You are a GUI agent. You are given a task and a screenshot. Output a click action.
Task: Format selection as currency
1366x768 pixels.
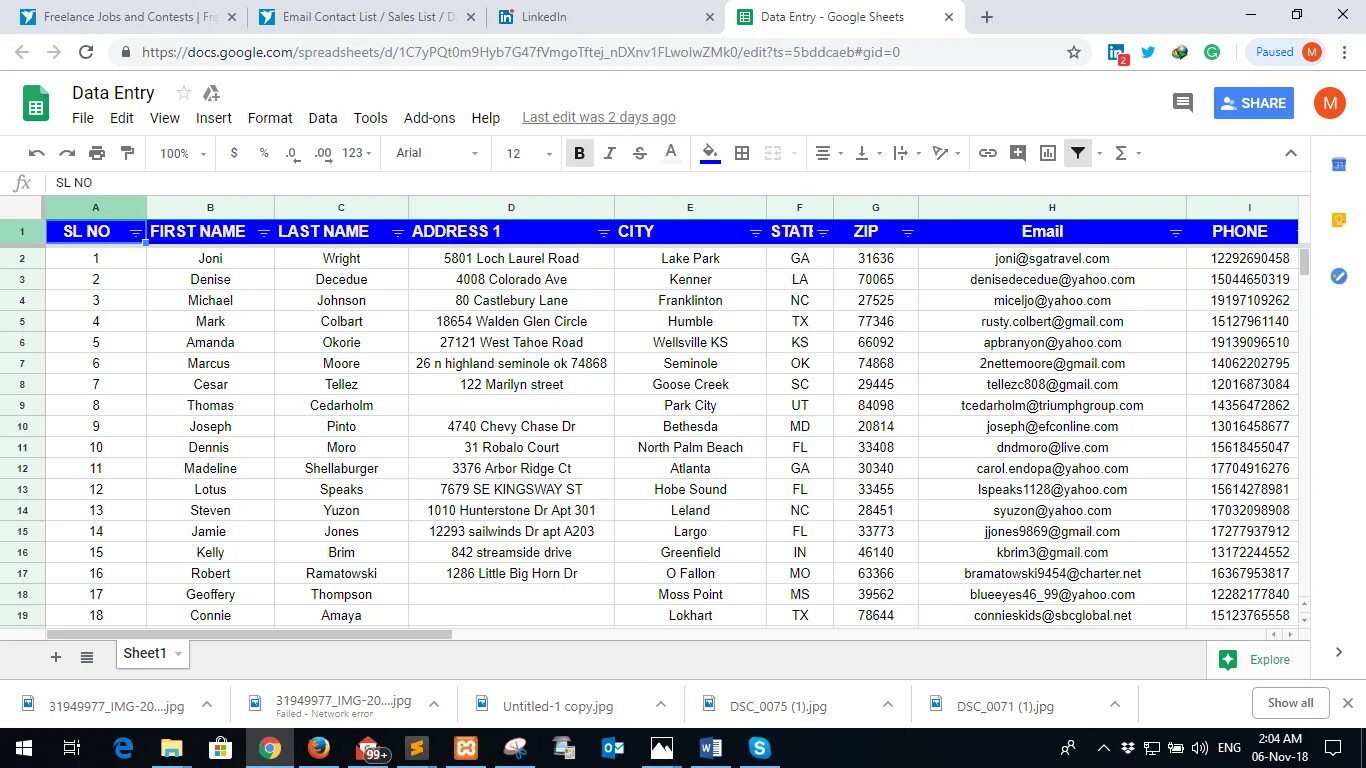[234, 153]
